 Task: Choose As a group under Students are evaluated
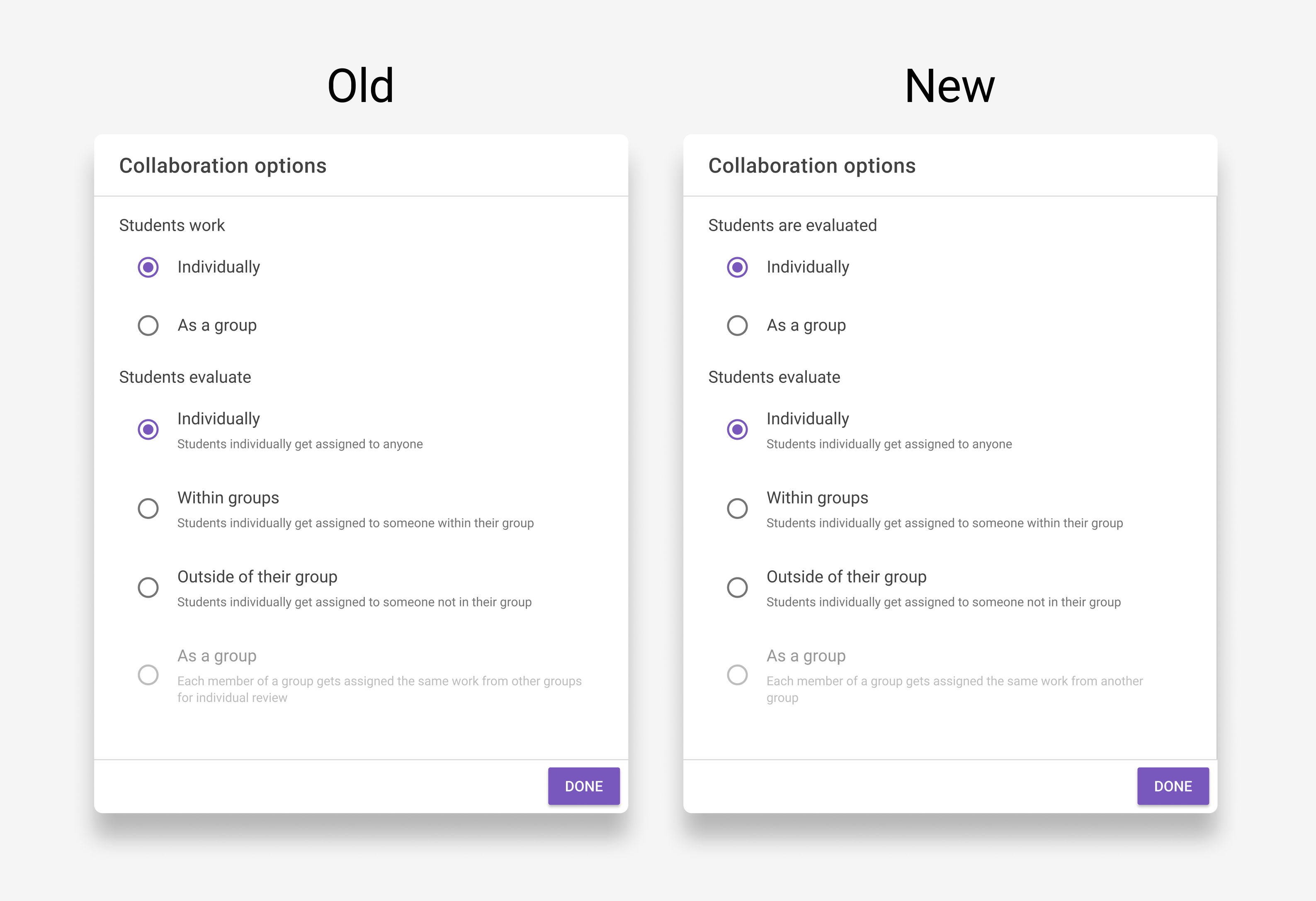(x=737, y=325)
